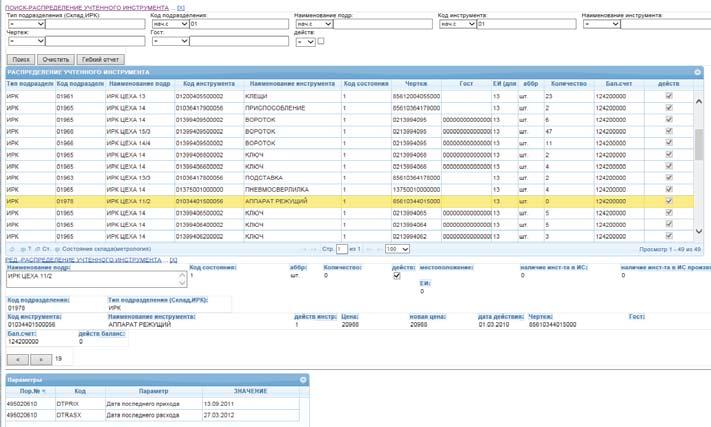Toggle действ checkbox in ПОДСТАВКА row
This screenshot has width=711, height=427.
669,177
